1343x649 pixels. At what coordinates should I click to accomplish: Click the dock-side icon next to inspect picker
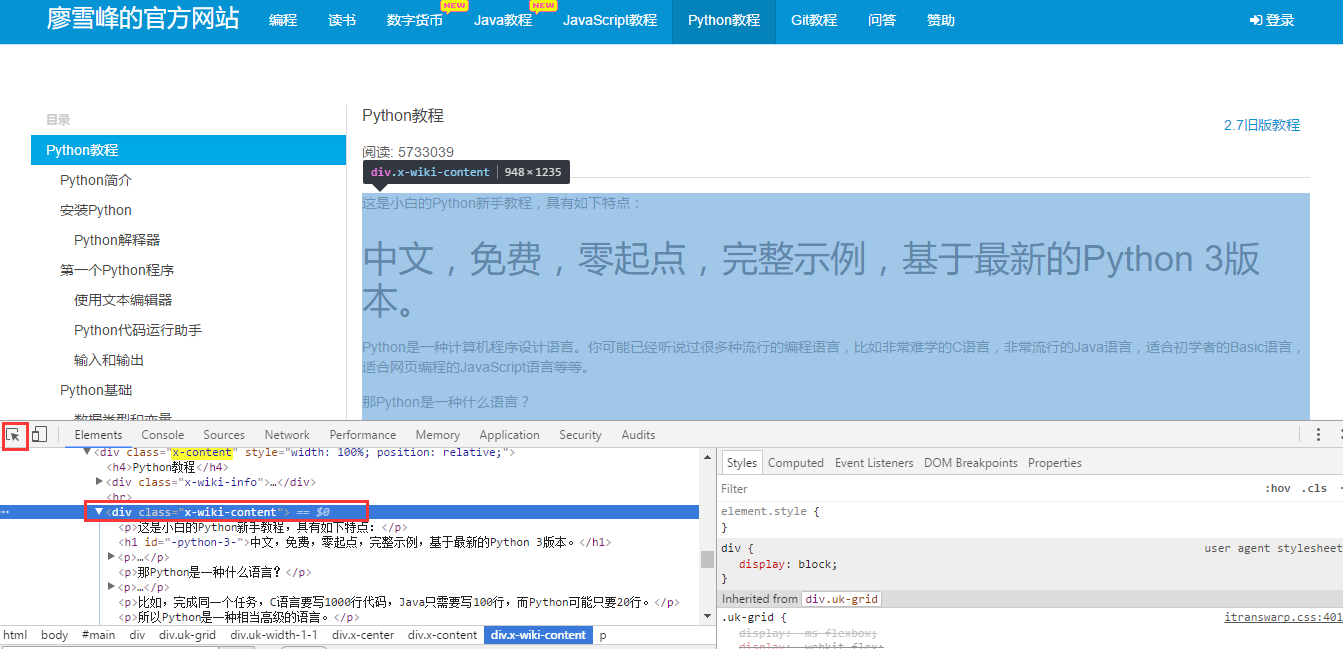(x=39, y=434)
